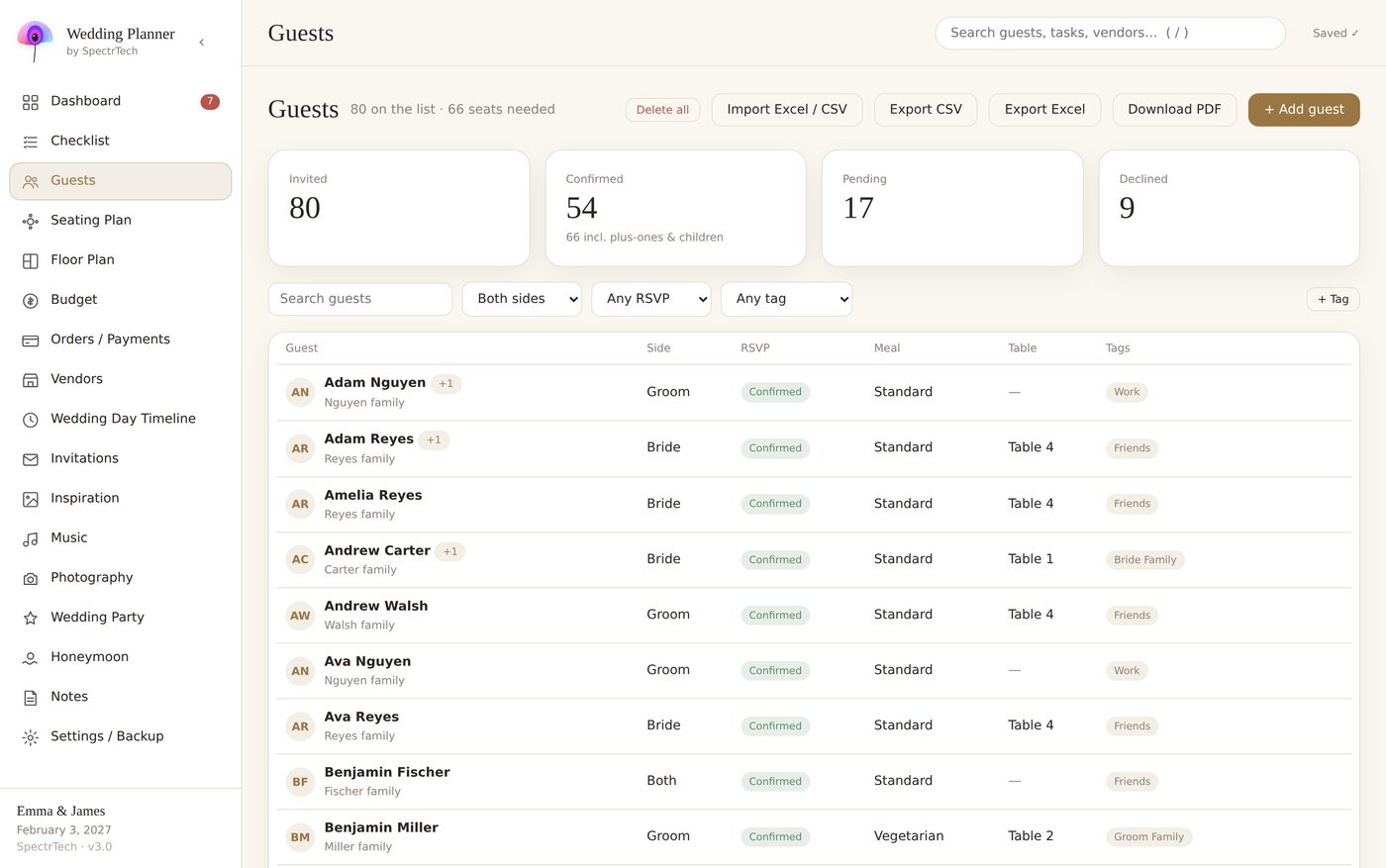This screenshot has height=868, width=1386.
Task: Click the Guests people icon
Action: click(31, 181)
